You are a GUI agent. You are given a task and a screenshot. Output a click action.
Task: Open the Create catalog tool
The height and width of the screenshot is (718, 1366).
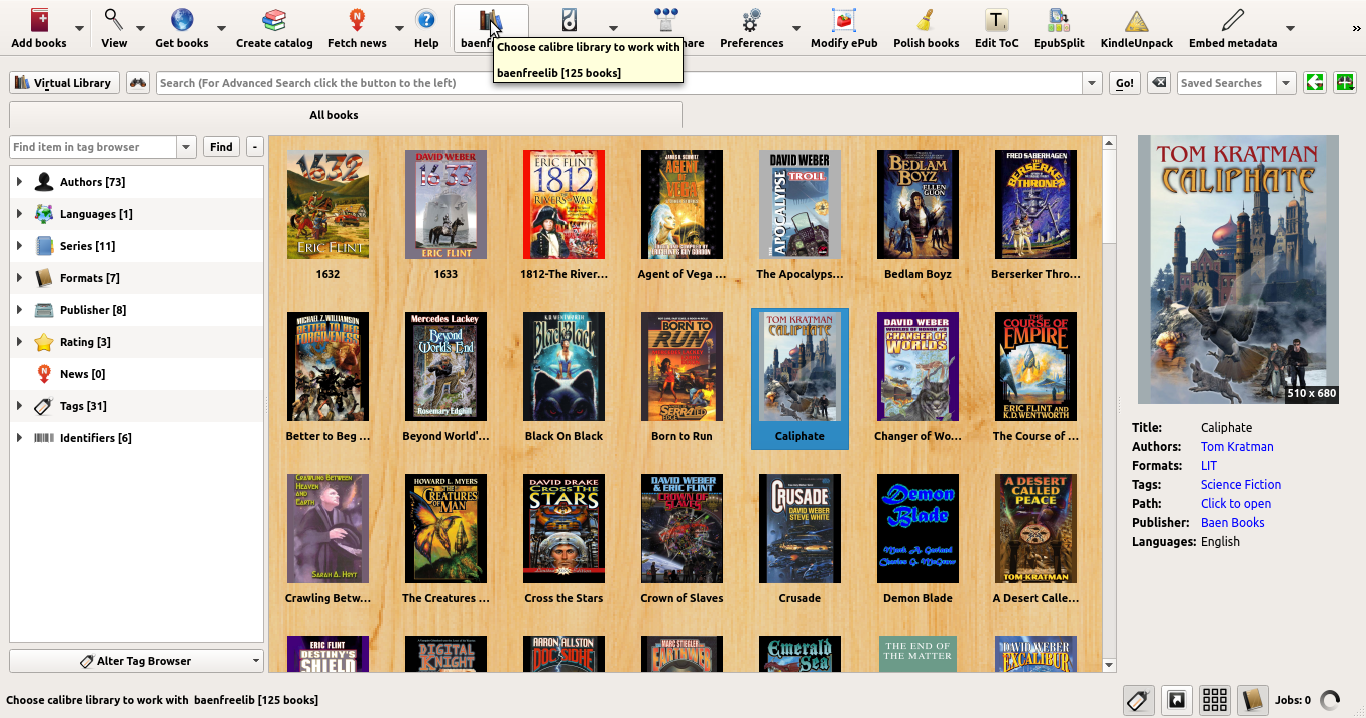(x=274, y=21)
